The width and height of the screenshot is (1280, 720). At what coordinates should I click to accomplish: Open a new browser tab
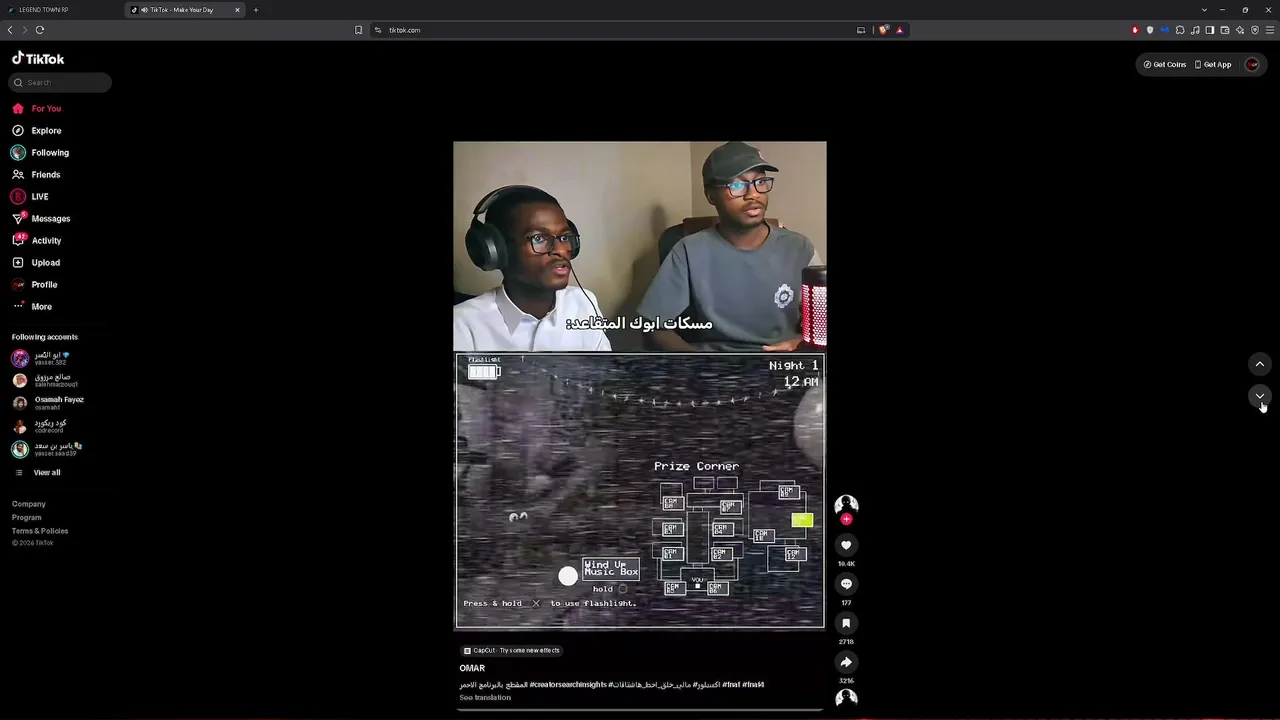click(256, 10)
